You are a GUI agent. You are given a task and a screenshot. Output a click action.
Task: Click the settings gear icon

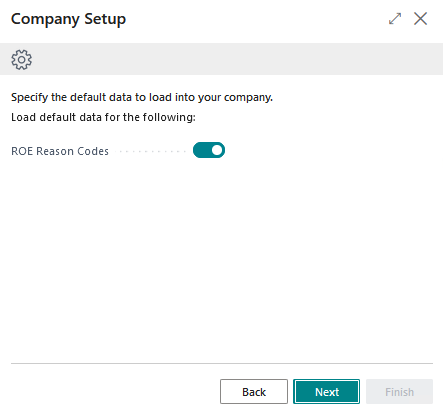click(22, 60)
